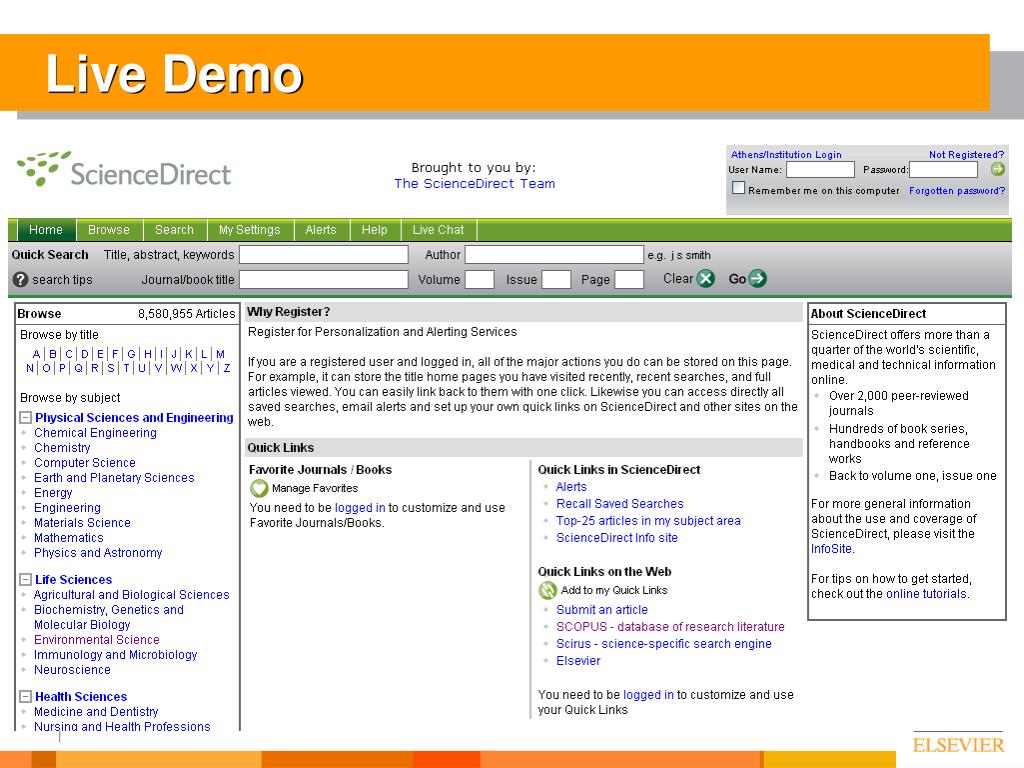
Task: Open the Neuroscience subject
Action: [72, 670]
